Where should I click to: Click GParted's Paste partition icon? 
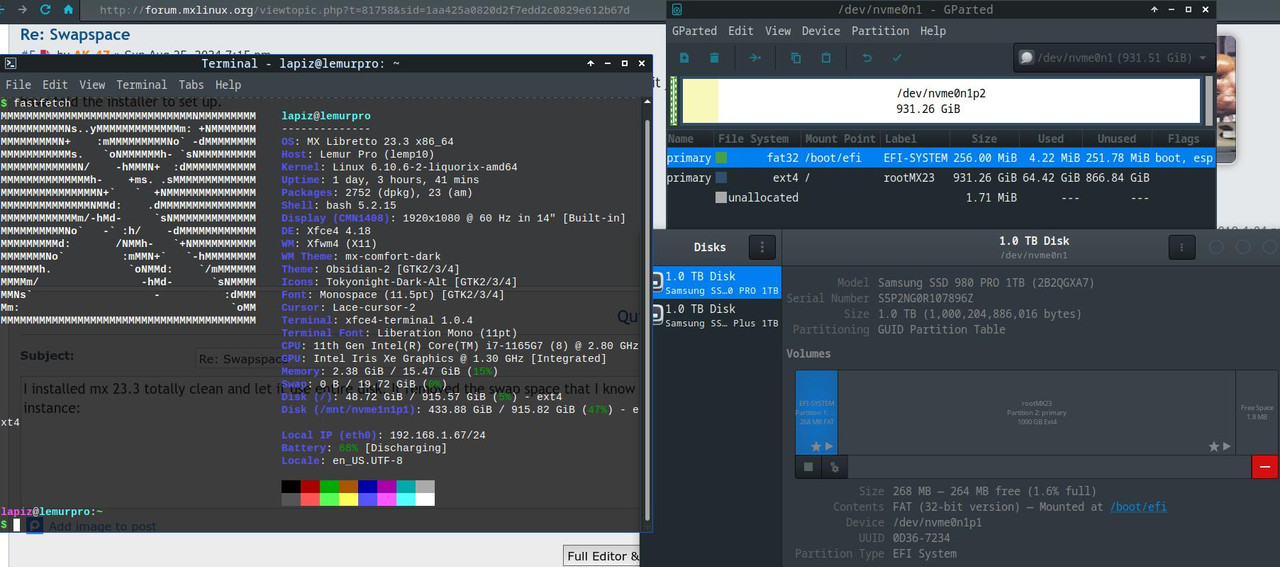point(826,58)
